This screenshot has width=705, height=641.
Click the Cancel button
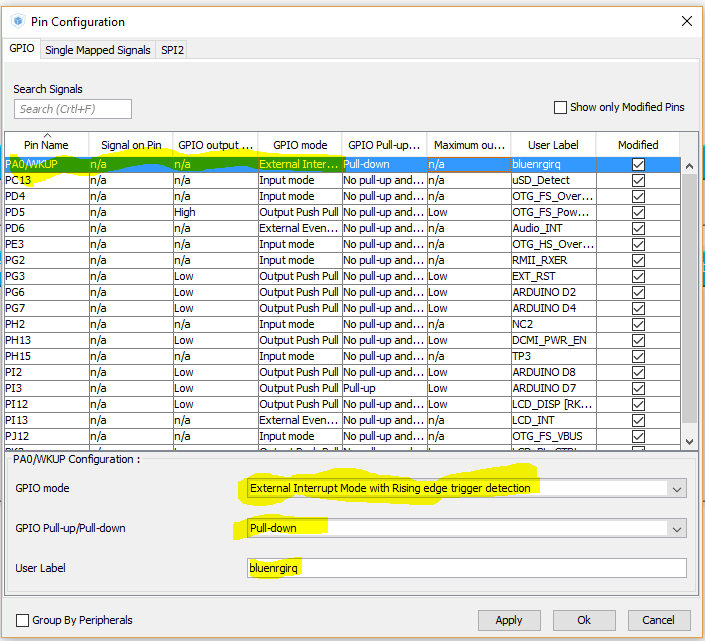[x=659, y=620]
